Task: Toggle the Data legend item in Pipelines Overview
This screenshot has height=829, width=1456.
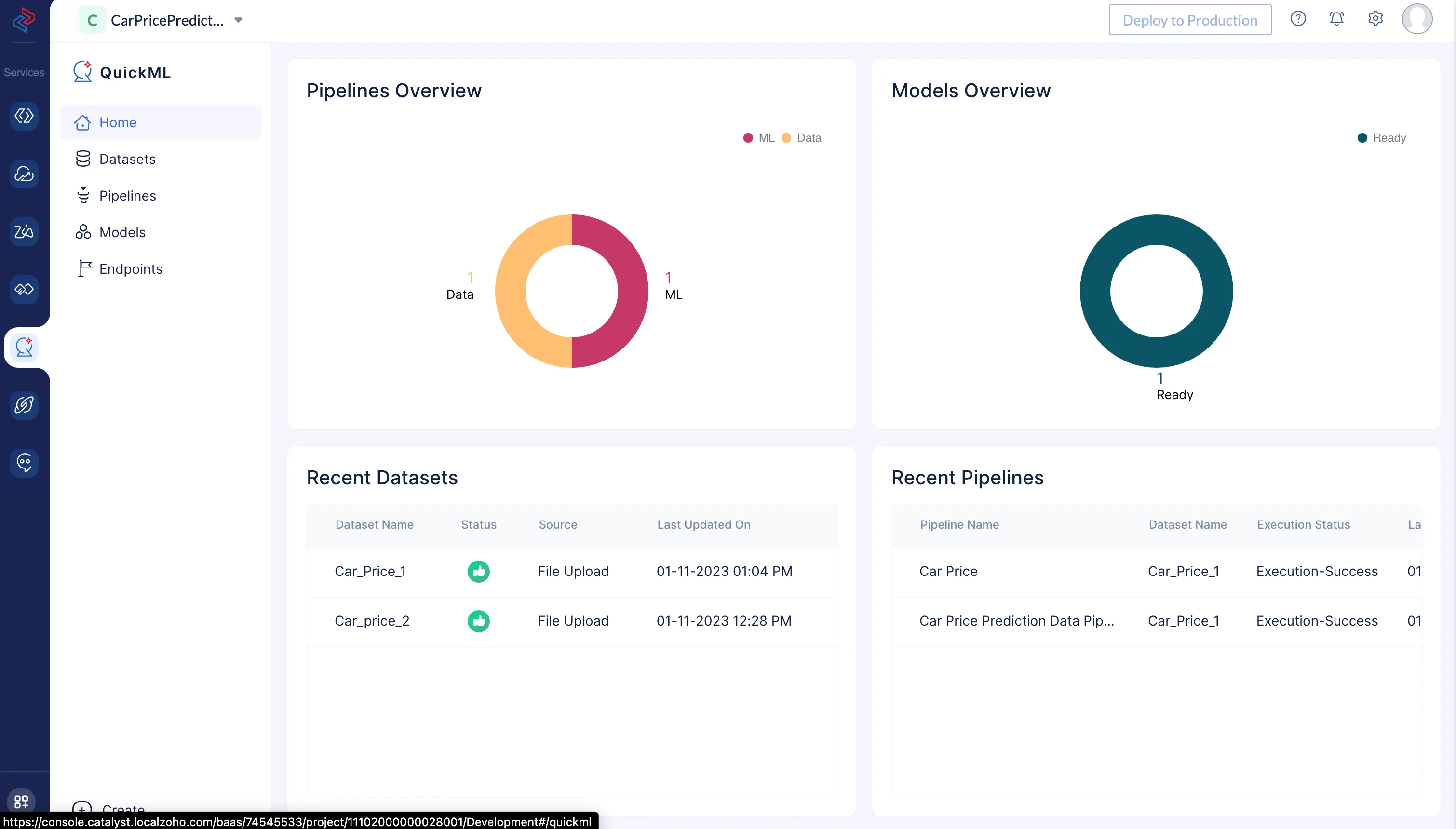Action: coord(801,138)
